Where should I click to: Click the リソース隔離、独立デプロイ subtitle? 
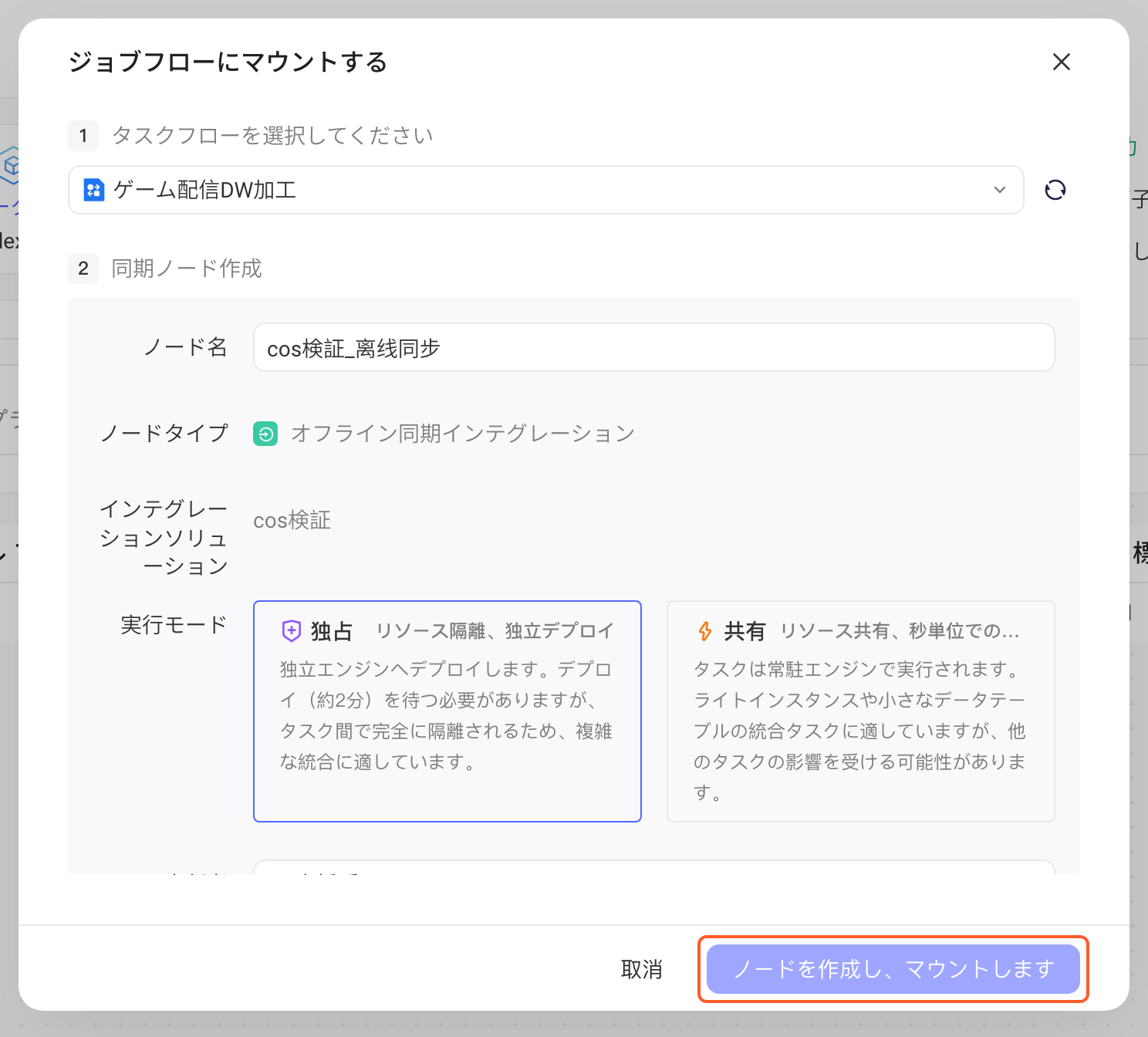click(495, 631)
